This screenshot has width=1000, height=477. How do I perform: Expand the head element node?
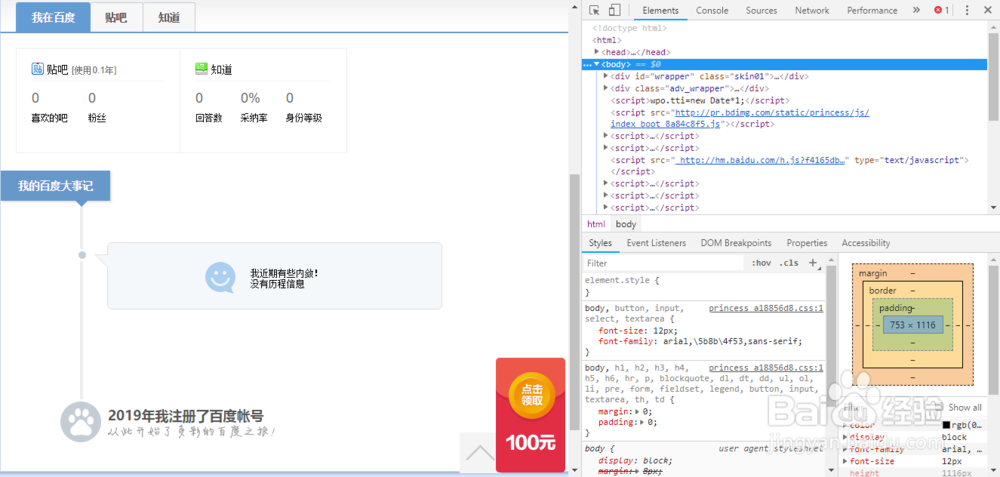coord(597,52)
